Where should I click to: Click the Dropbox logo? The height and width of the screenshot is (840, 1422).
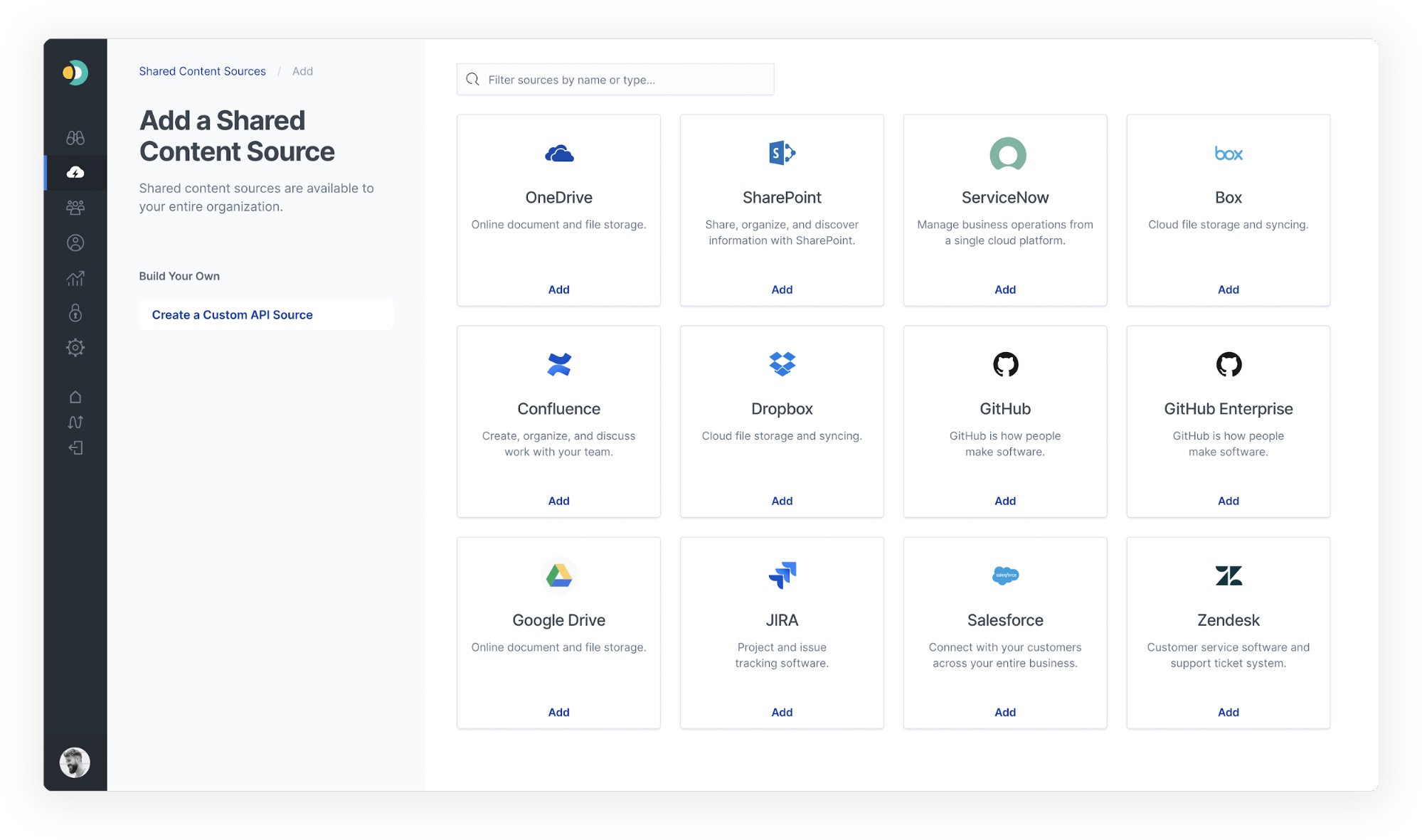pos(782,364)
